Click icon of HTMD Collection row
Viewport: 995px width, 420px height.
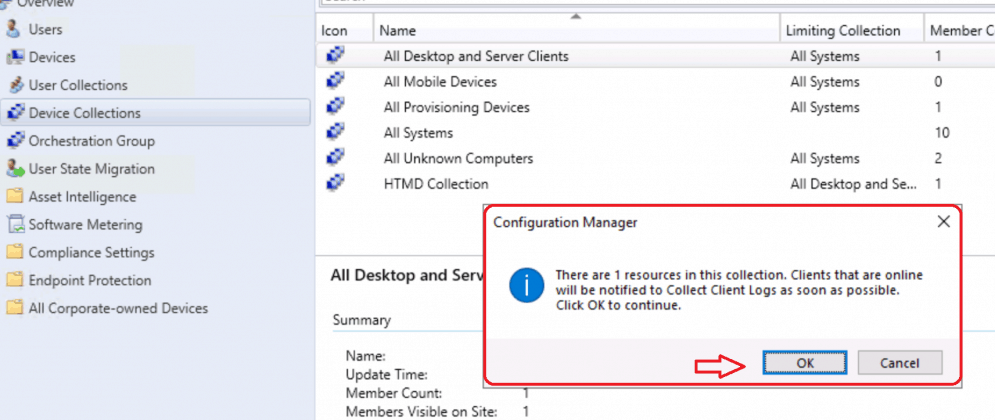coord(335,184)
